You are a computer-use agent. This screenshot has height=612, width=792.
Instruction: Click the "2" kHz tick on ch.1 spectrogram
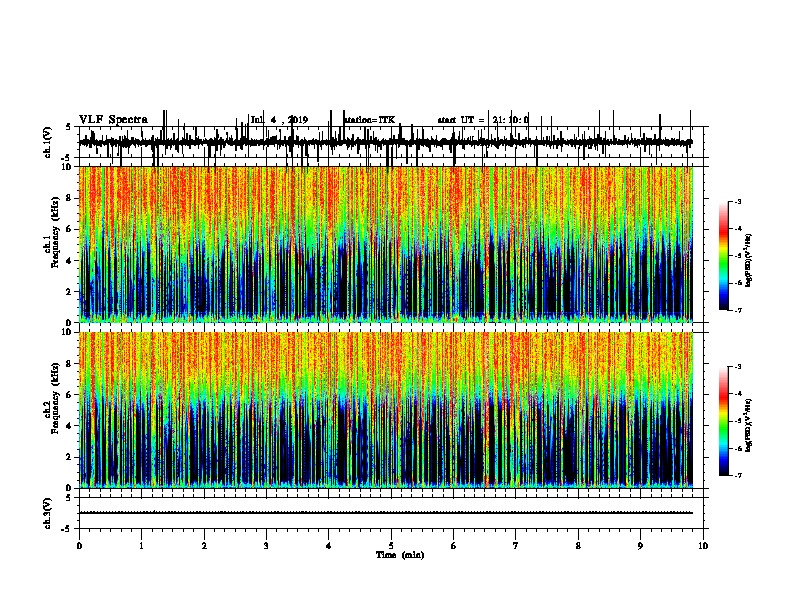click(70, 291)
